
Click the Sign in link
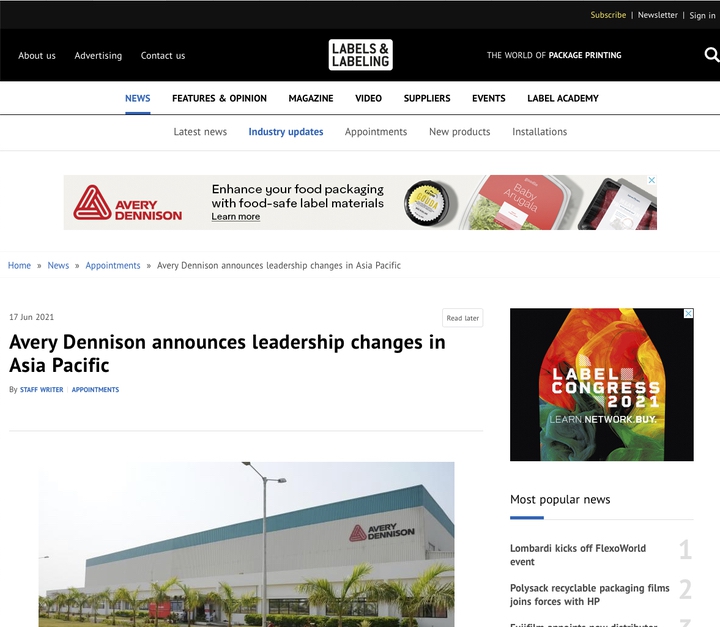point(702,15)
